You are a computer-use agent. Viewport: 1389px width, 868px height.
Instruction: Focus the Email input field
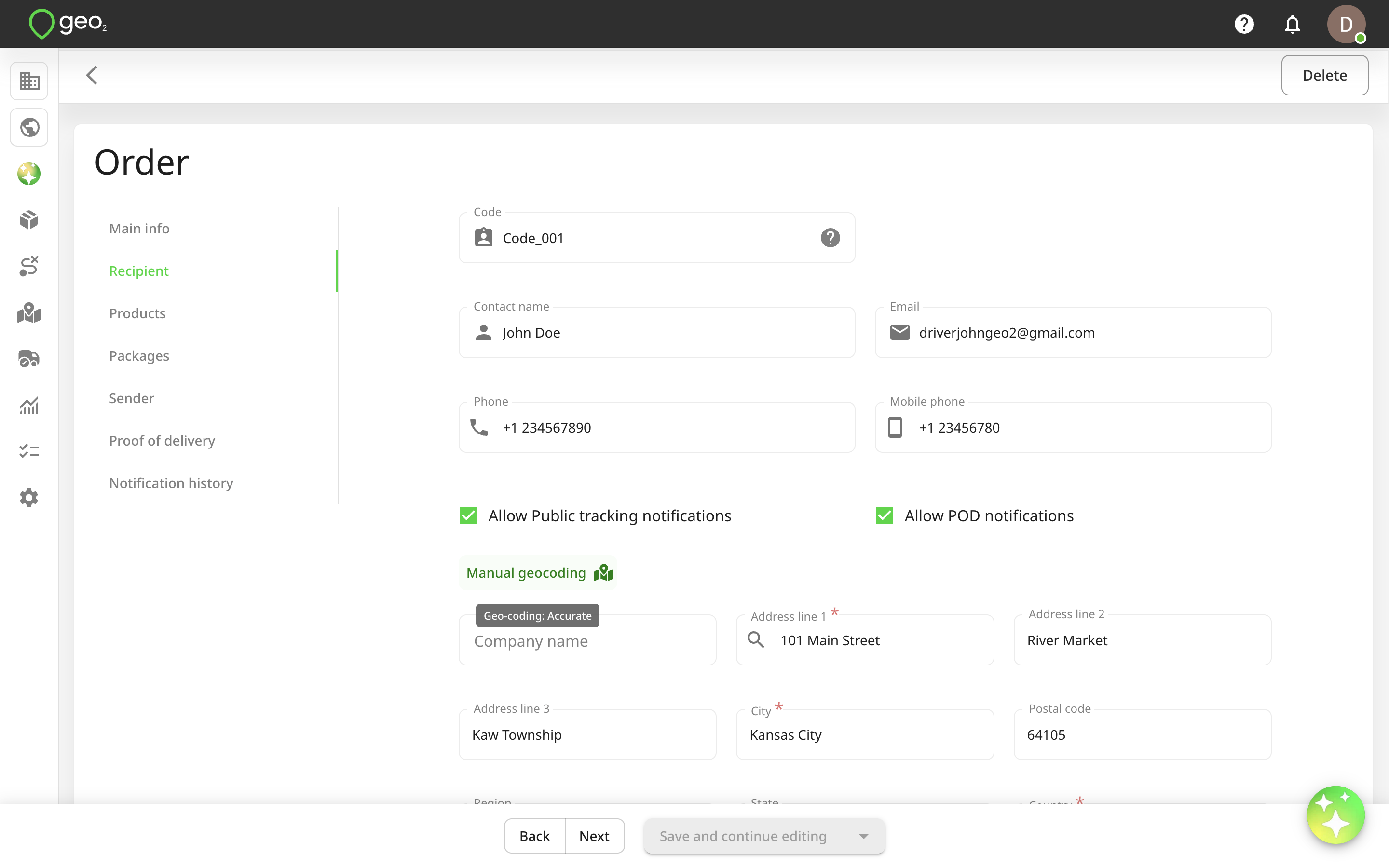(x=1073, y=332)
